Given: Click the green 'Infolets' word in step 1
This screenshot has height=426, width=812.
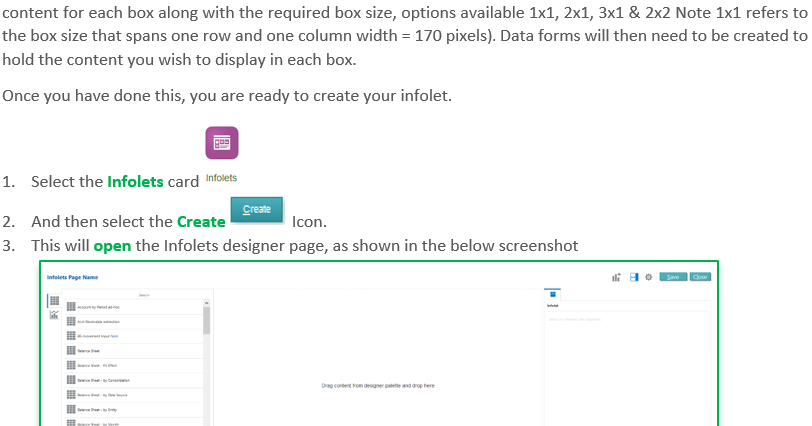Looking at the screenshot, I should tap(135, 182).
